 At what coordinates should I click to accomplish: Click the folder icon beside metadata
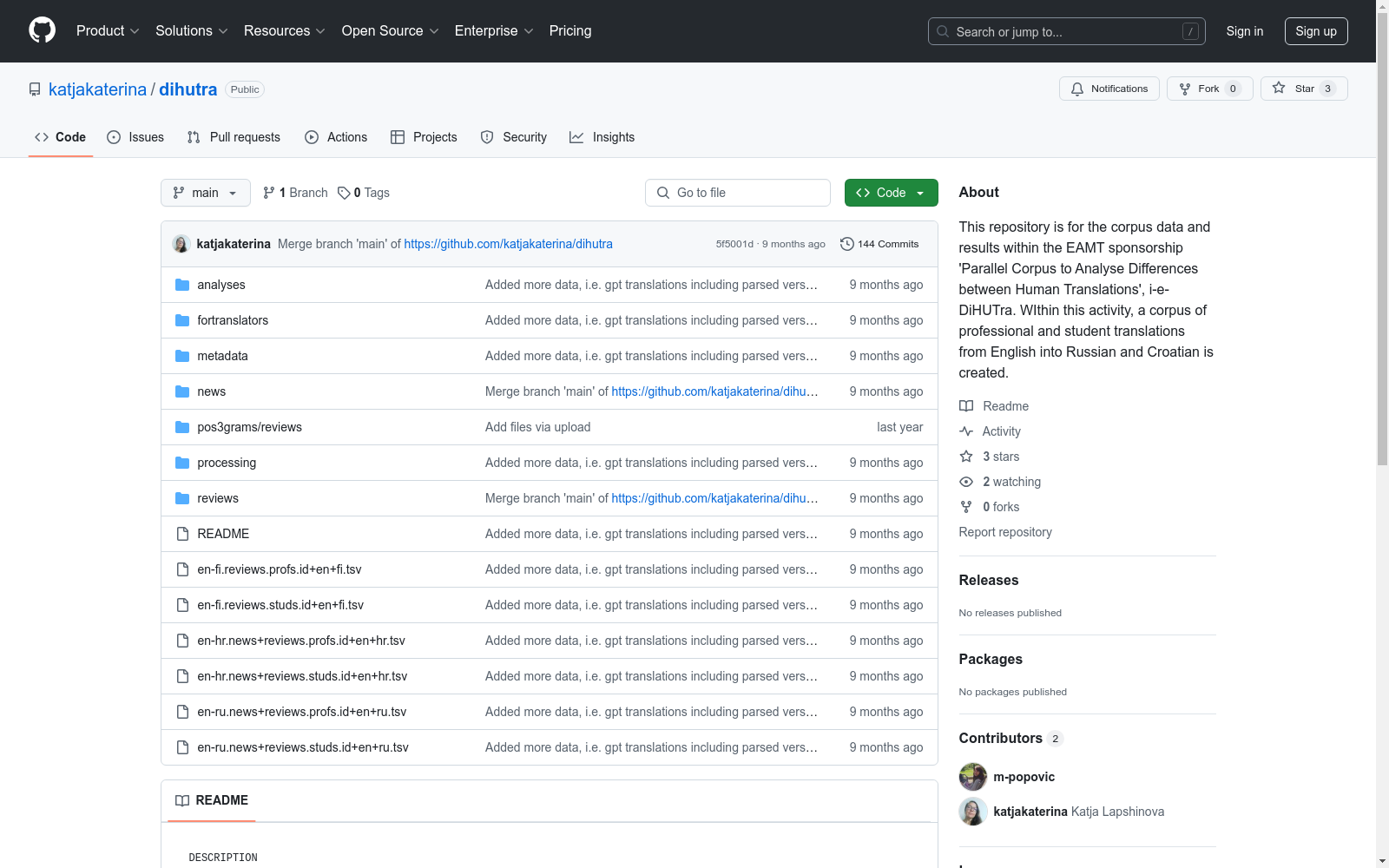point(182,356)
